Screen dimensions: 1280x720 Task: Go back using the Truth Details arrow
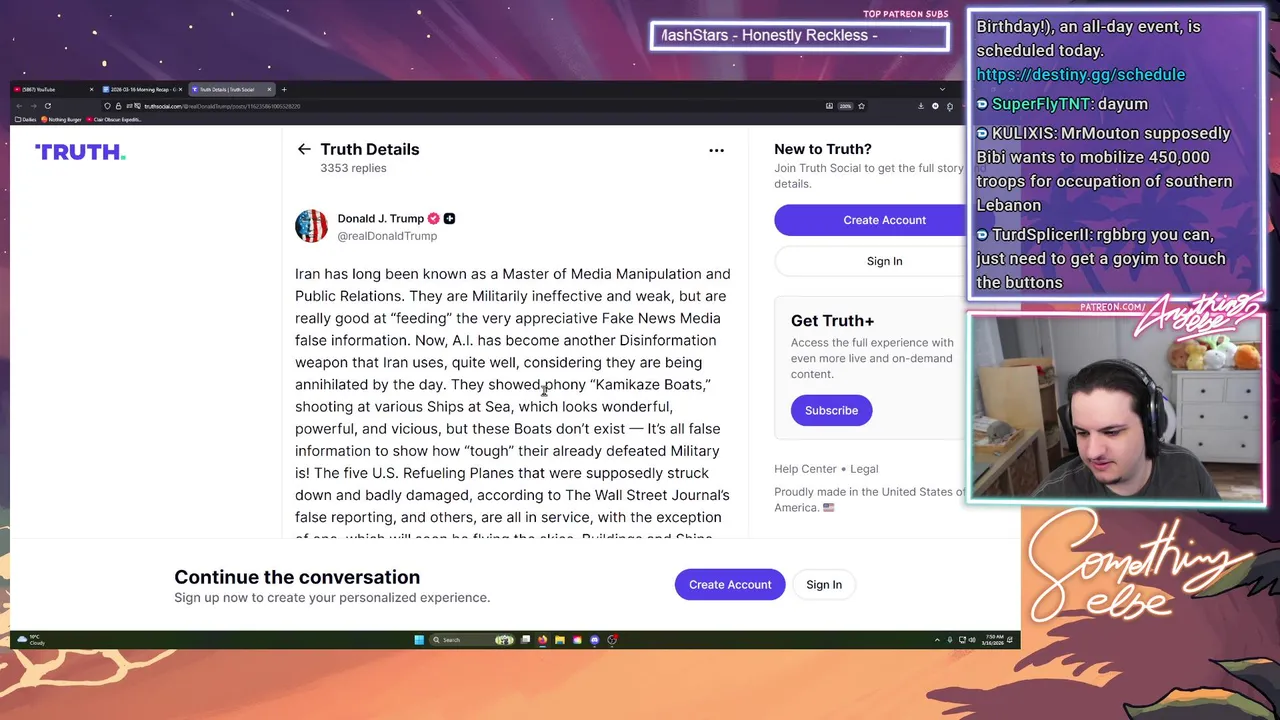click(304, 149)
